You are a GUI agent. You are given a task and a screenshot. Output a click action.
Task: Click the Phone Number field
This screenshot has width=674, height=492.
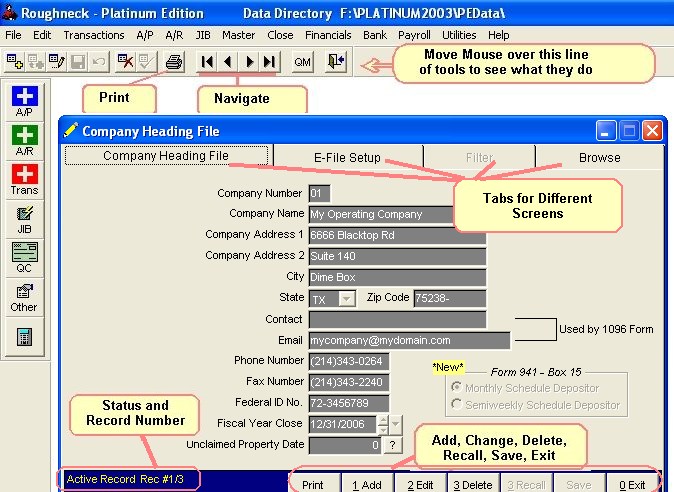349,361
